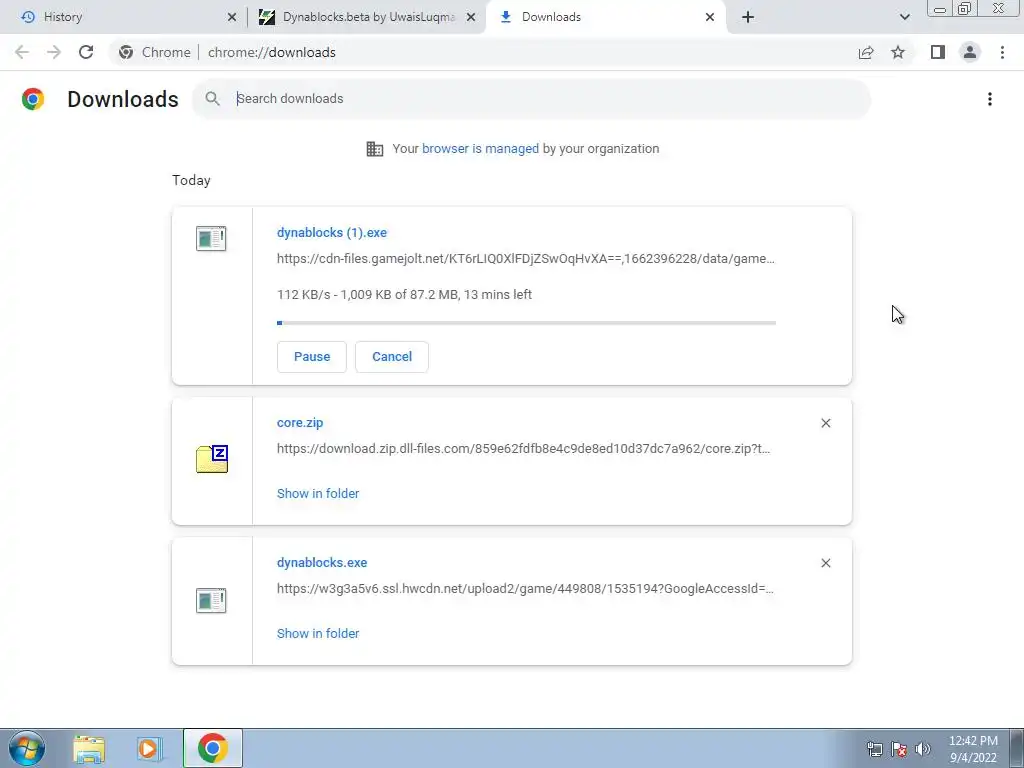Screen dimensions: 1024x768
Task: Open the volume speaker icon in the tray
Action: pos(923,749)
